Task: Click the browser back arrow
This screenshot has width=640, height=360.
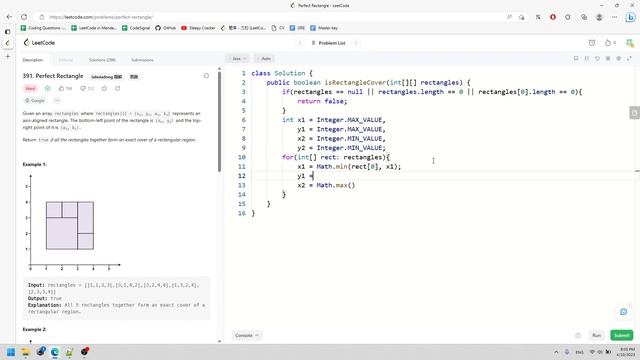Action: tap(9, 17)
